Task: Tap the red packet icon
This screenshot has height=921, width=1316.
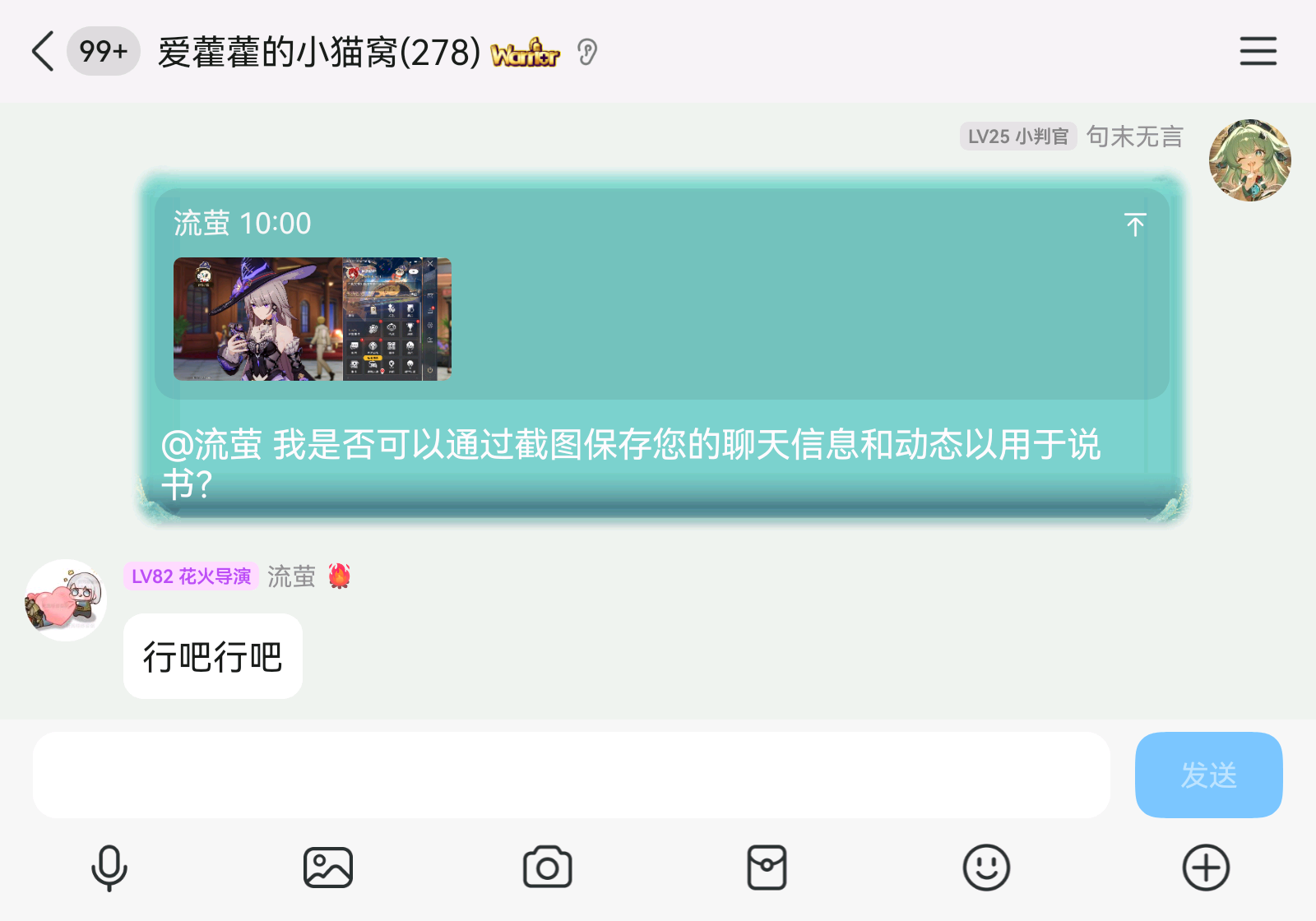Action: pyautogui.click(x=767, y=868)
